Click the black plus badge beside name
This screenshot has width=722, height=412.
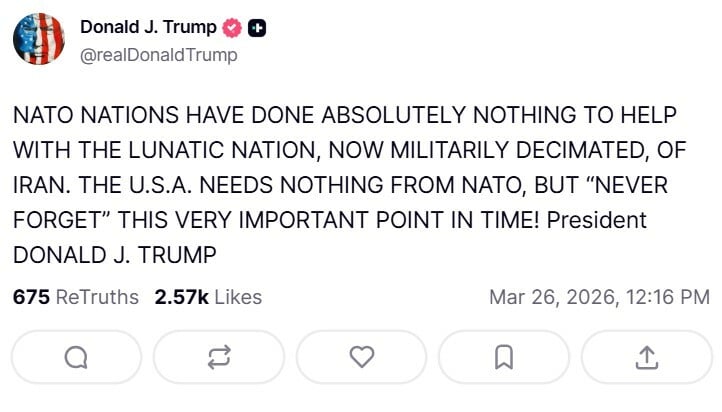[x=257, y=29]
